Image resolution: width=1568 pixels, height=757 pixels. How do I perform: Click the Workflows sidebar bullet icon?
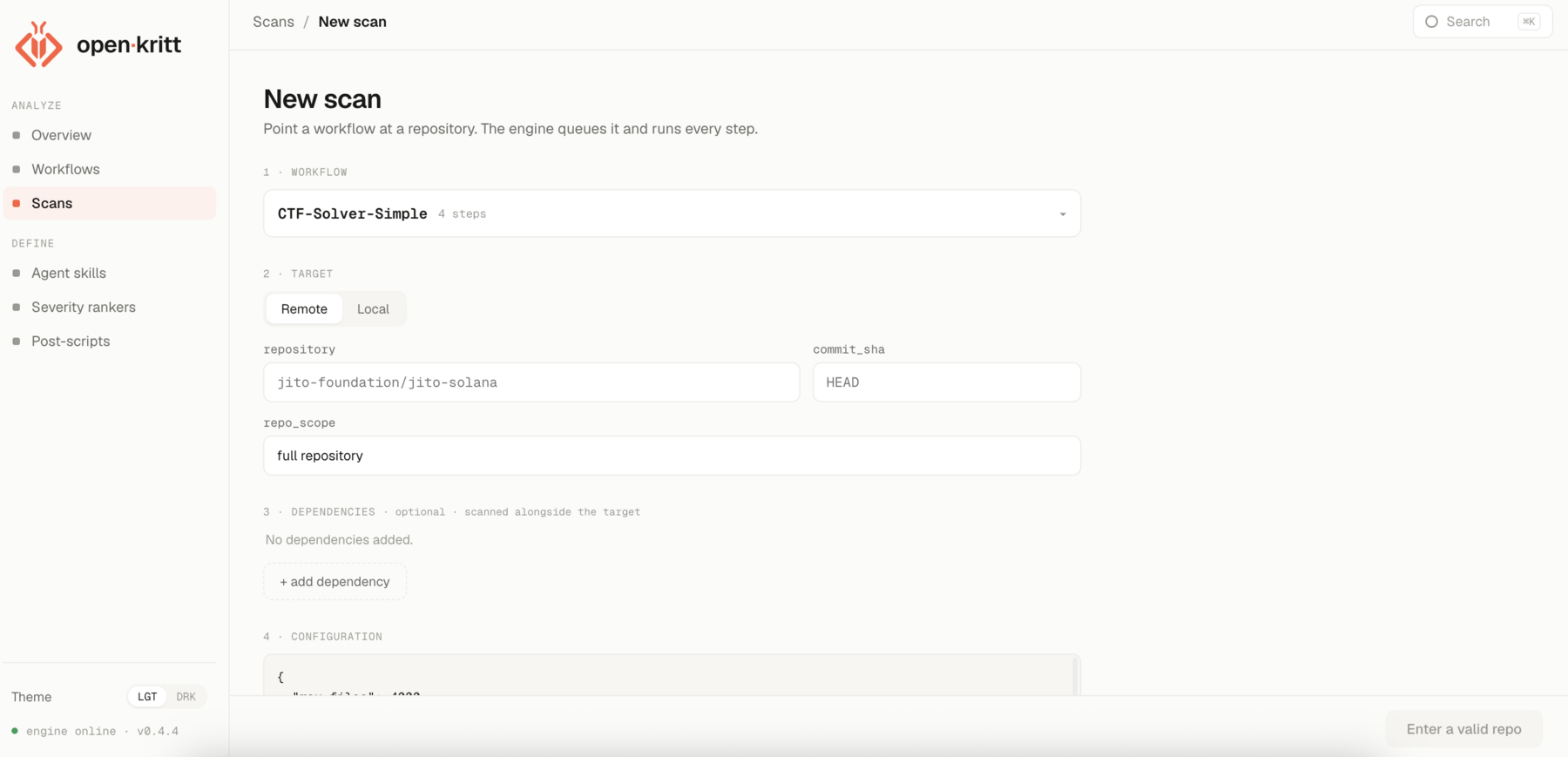click(x=16, y=169)
